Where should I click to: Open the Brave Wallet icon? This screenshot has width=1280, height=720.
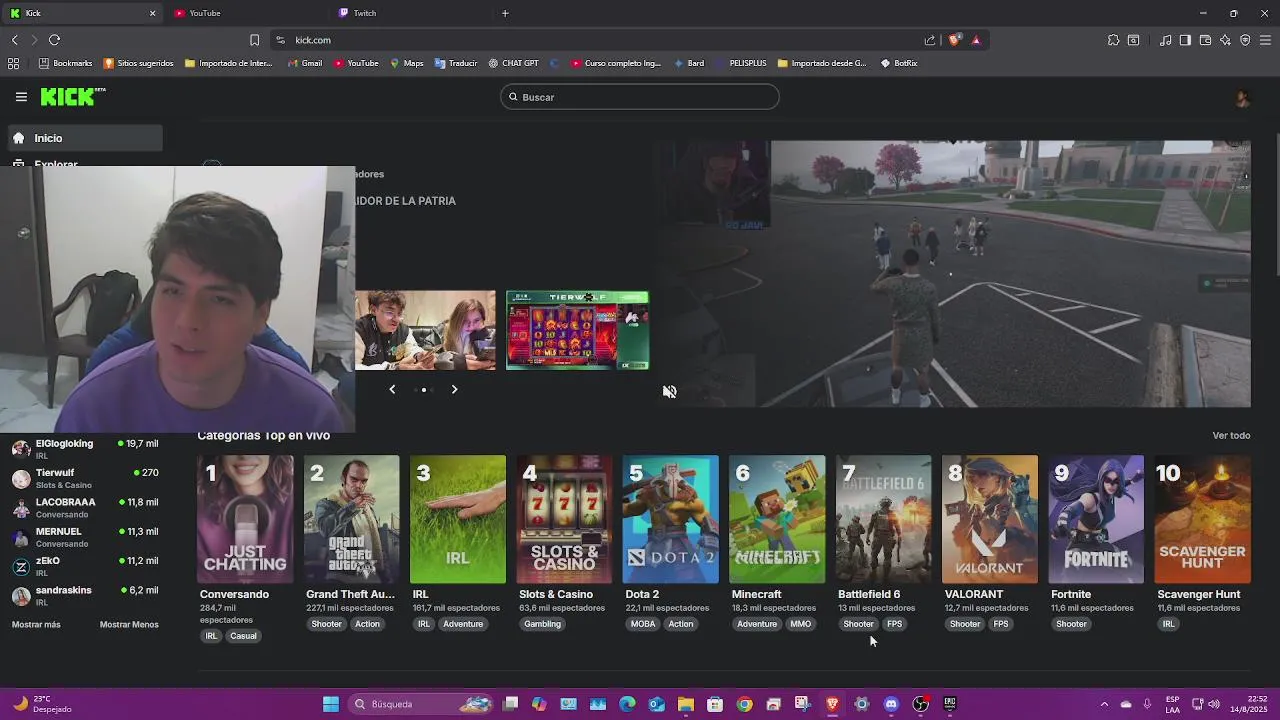pos(1205,40)
